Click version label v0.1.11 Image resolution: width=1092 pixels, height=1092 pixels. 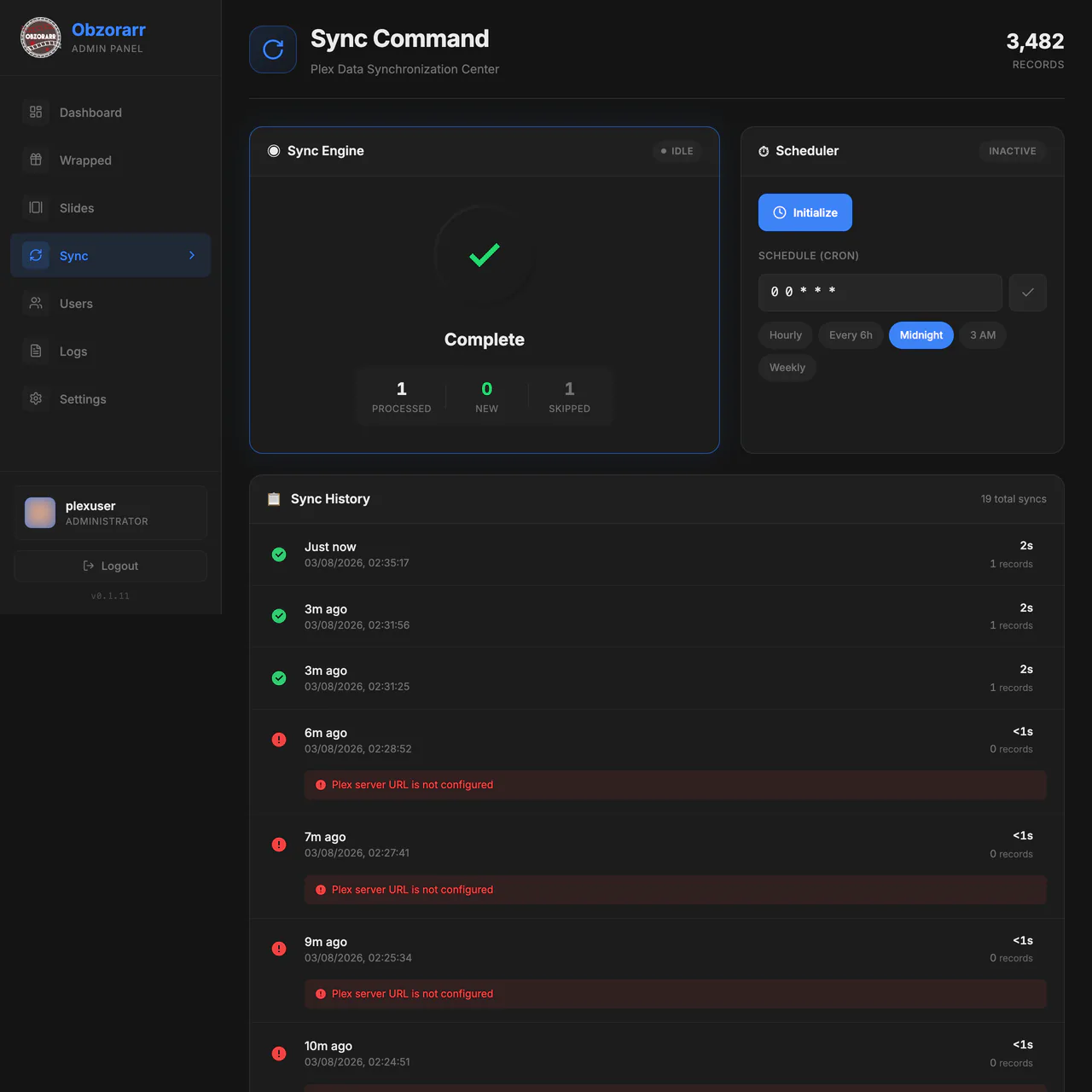(110, 596)
